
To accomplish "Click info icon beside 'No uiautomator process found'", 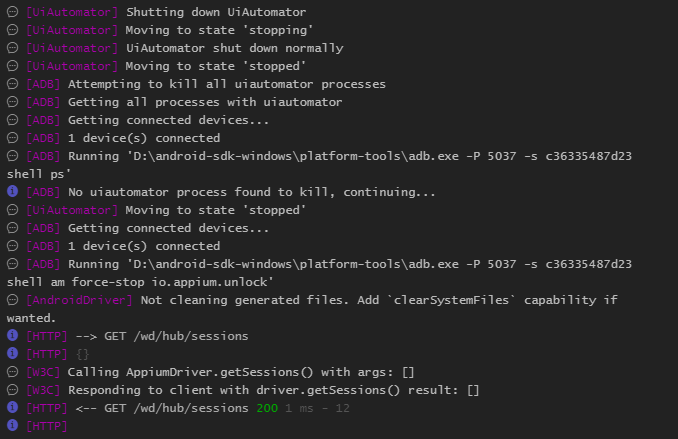I will [x=13, y=191].
